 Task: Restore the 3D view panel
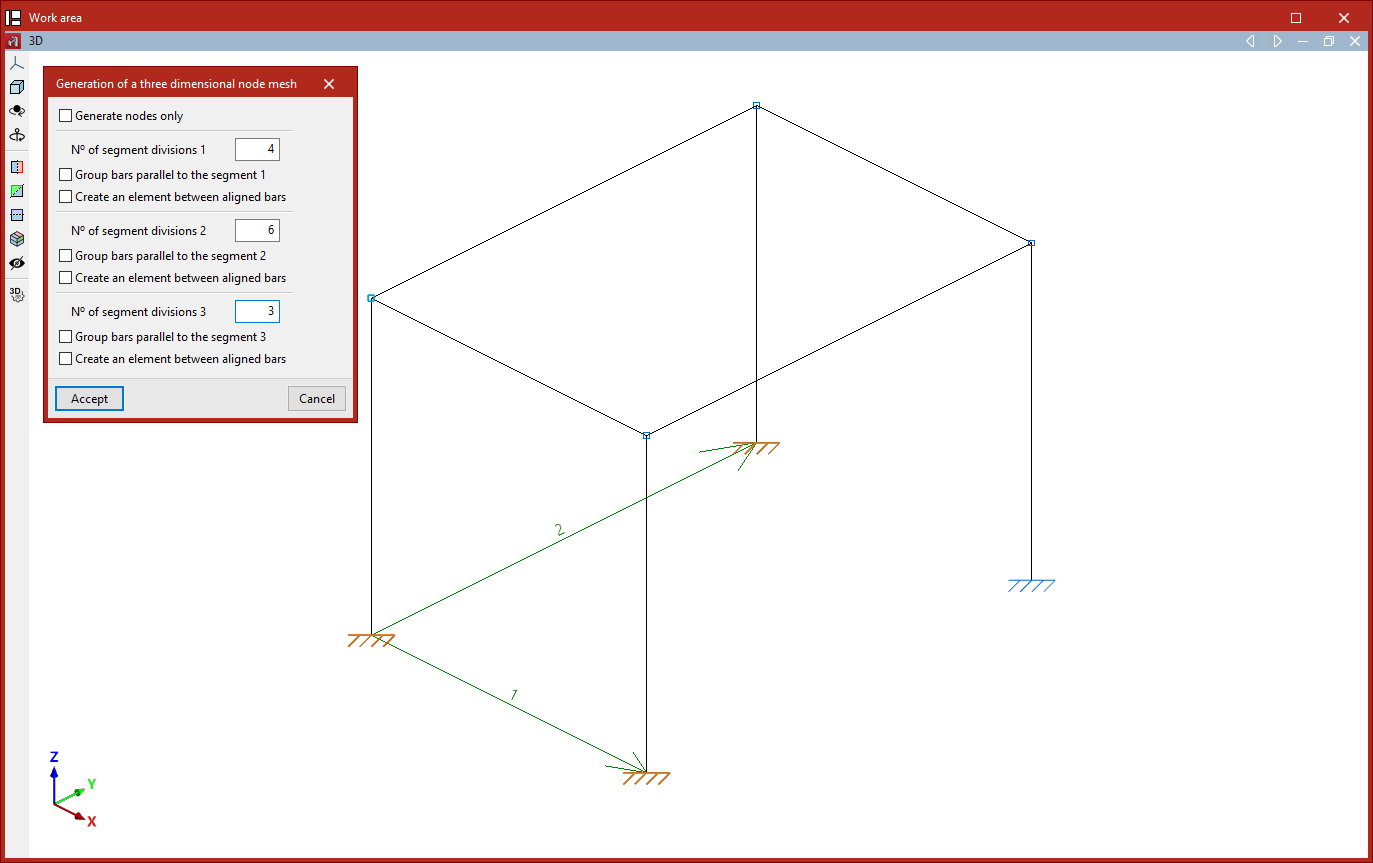click(1329, 41)
